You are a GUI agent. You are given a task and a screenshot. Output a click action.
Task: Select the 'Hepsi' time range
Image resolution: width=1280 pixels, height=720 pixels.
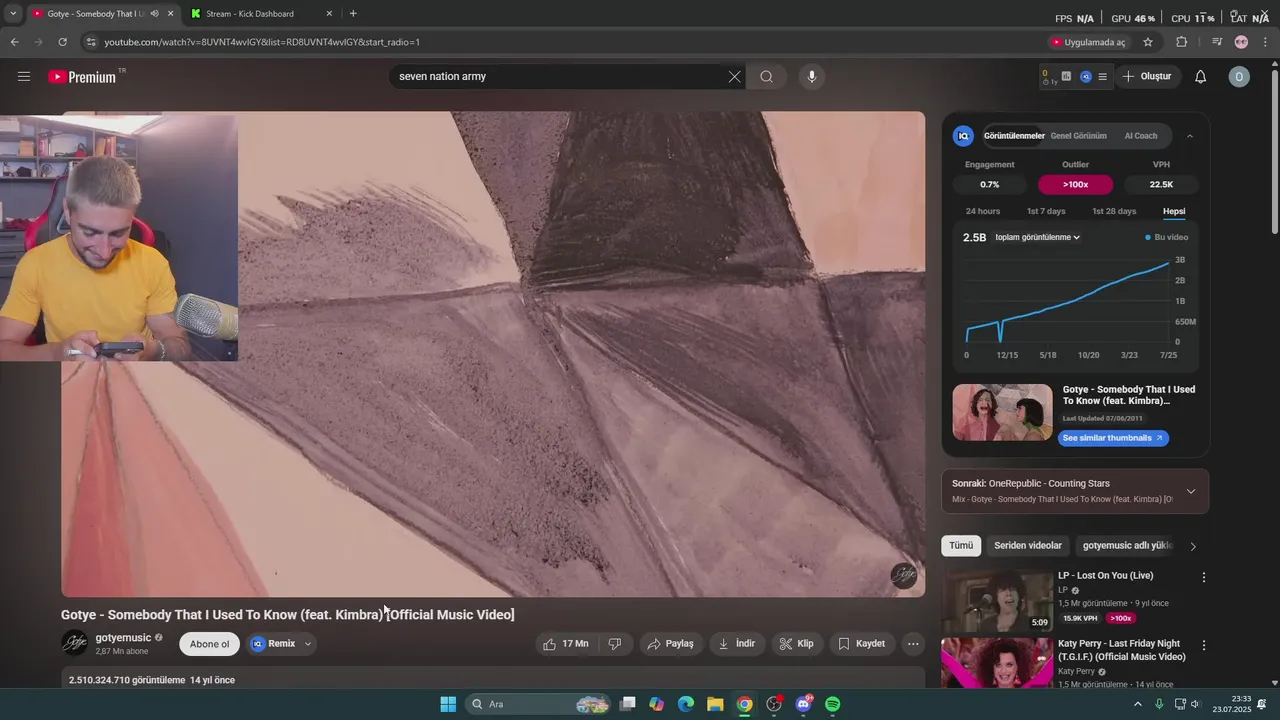[x=1174, y=211]
